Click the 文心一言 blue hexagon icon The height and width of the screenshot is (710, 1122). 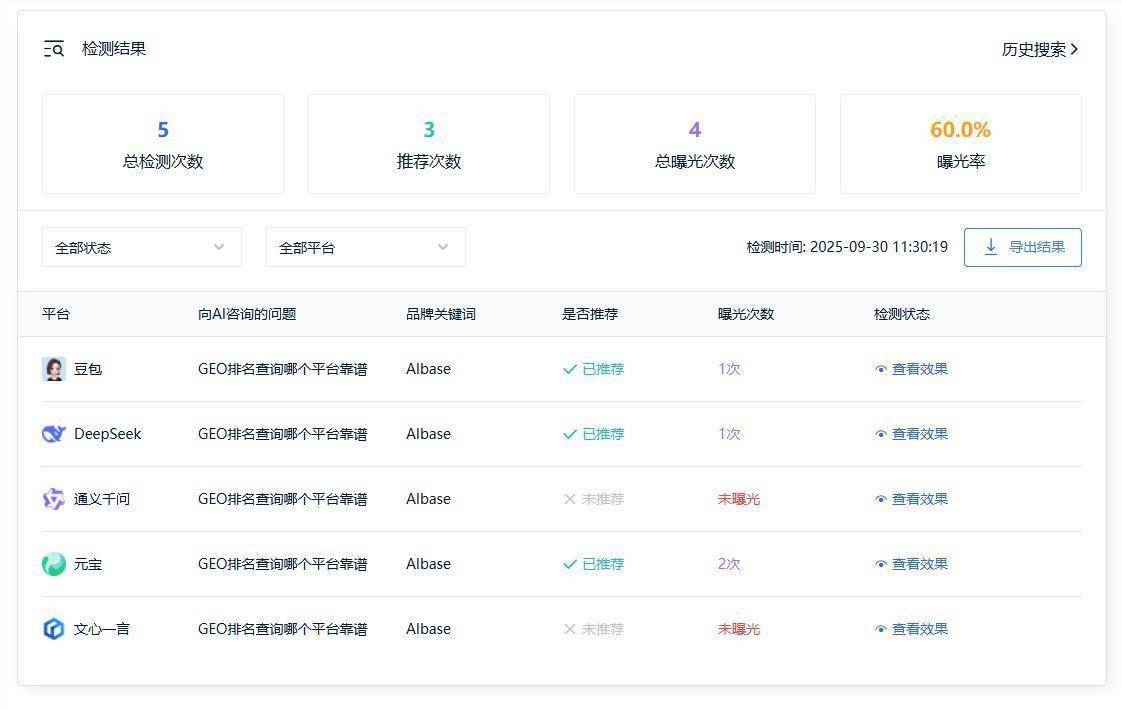click(x=54, y=629)
